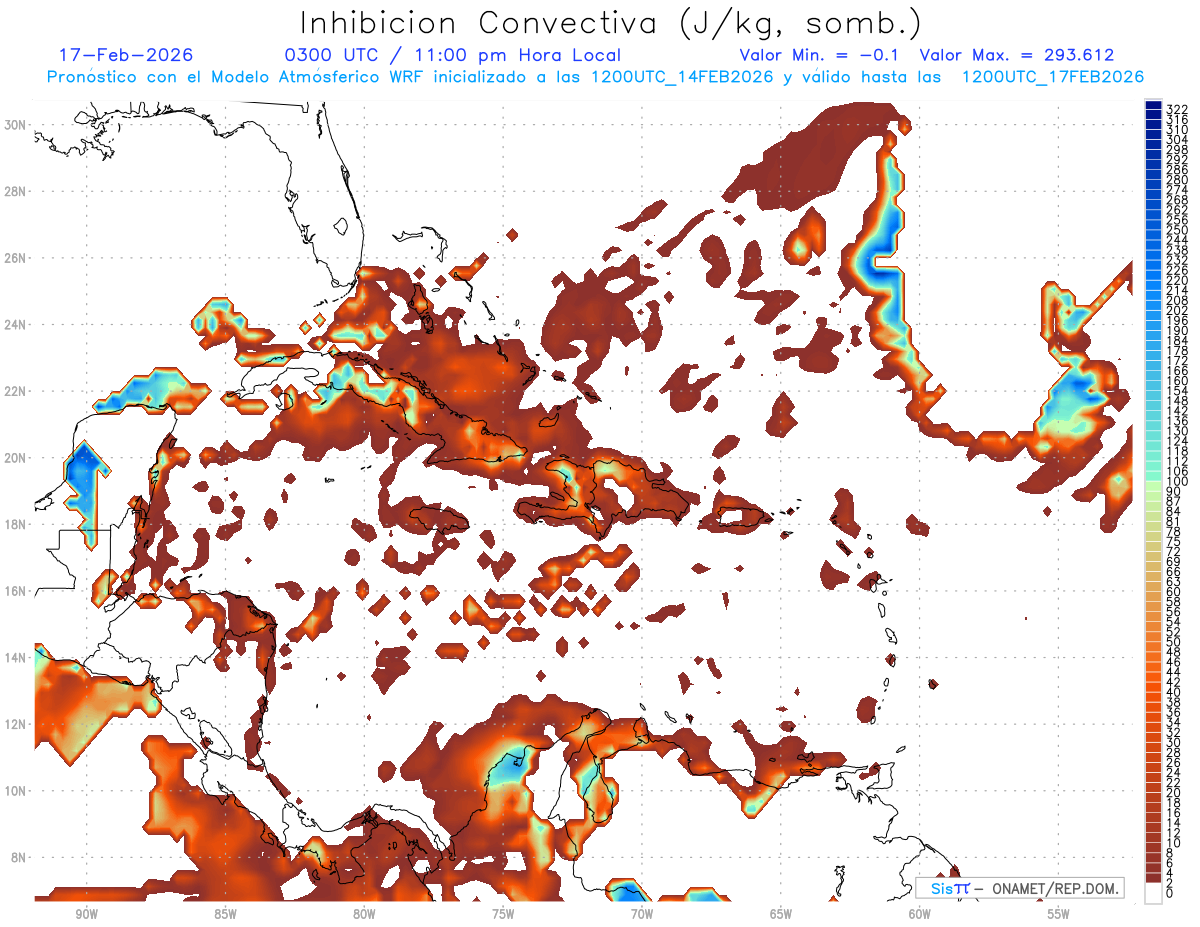Click the '14N' latitude label
Viewport: 1200px width, 927px height.
tap(15, 658)
